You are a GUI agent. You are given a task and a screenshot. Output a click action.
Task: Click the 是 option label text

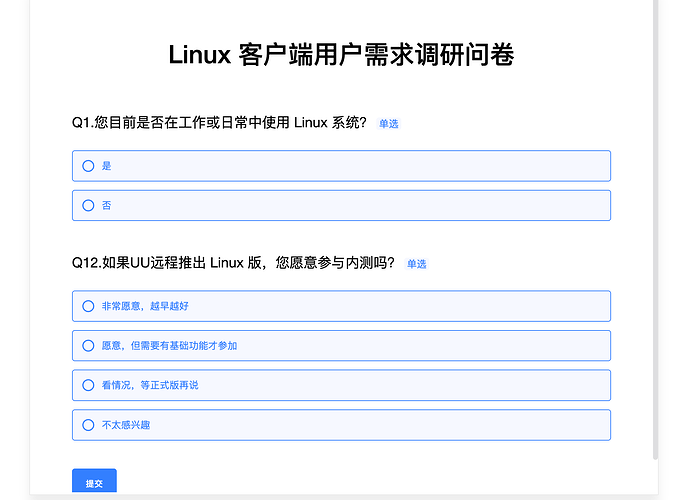click(106, 166)
